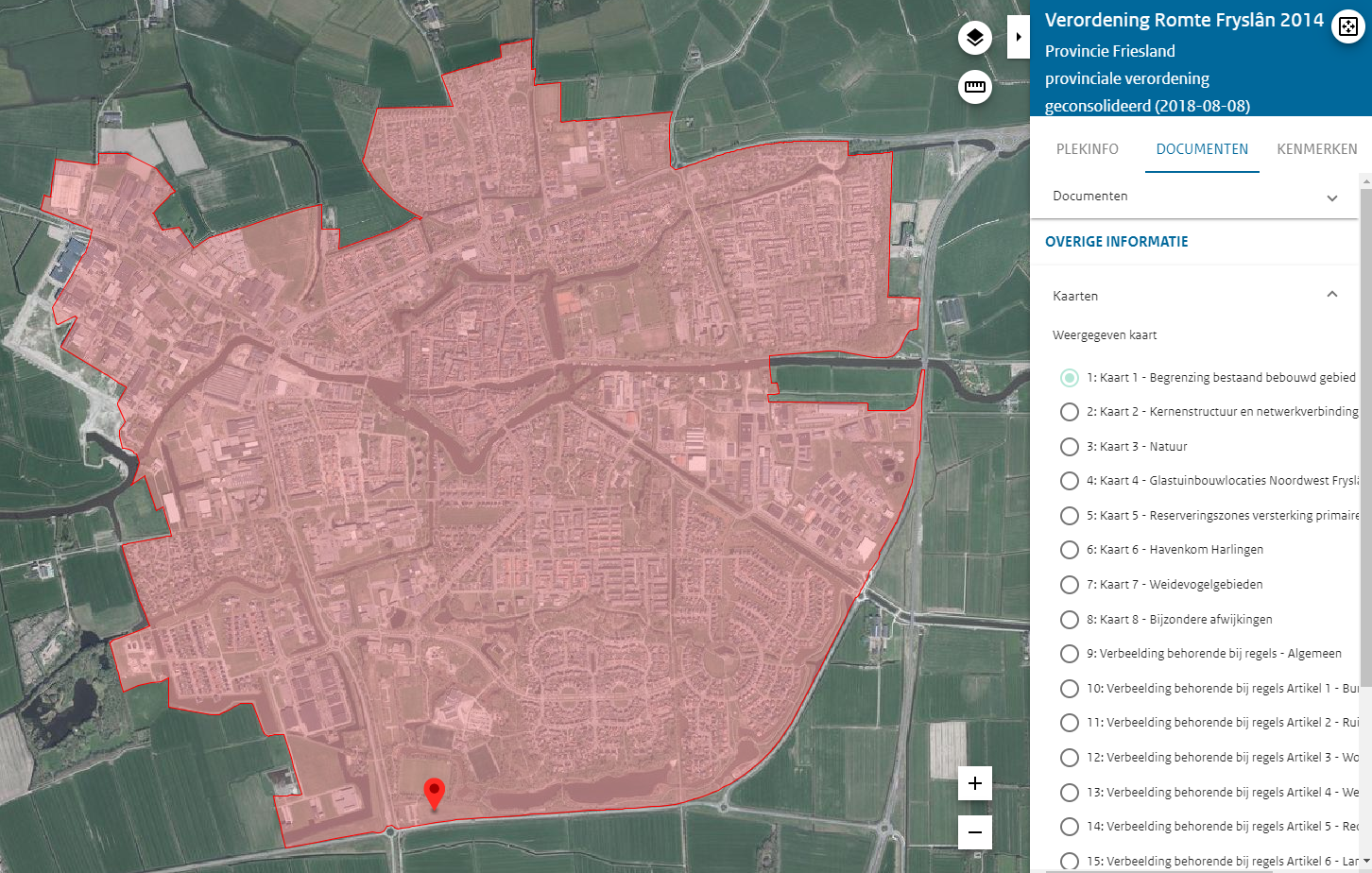Click the red location pin marker
1372x873 pixels.
click(435, 795)
